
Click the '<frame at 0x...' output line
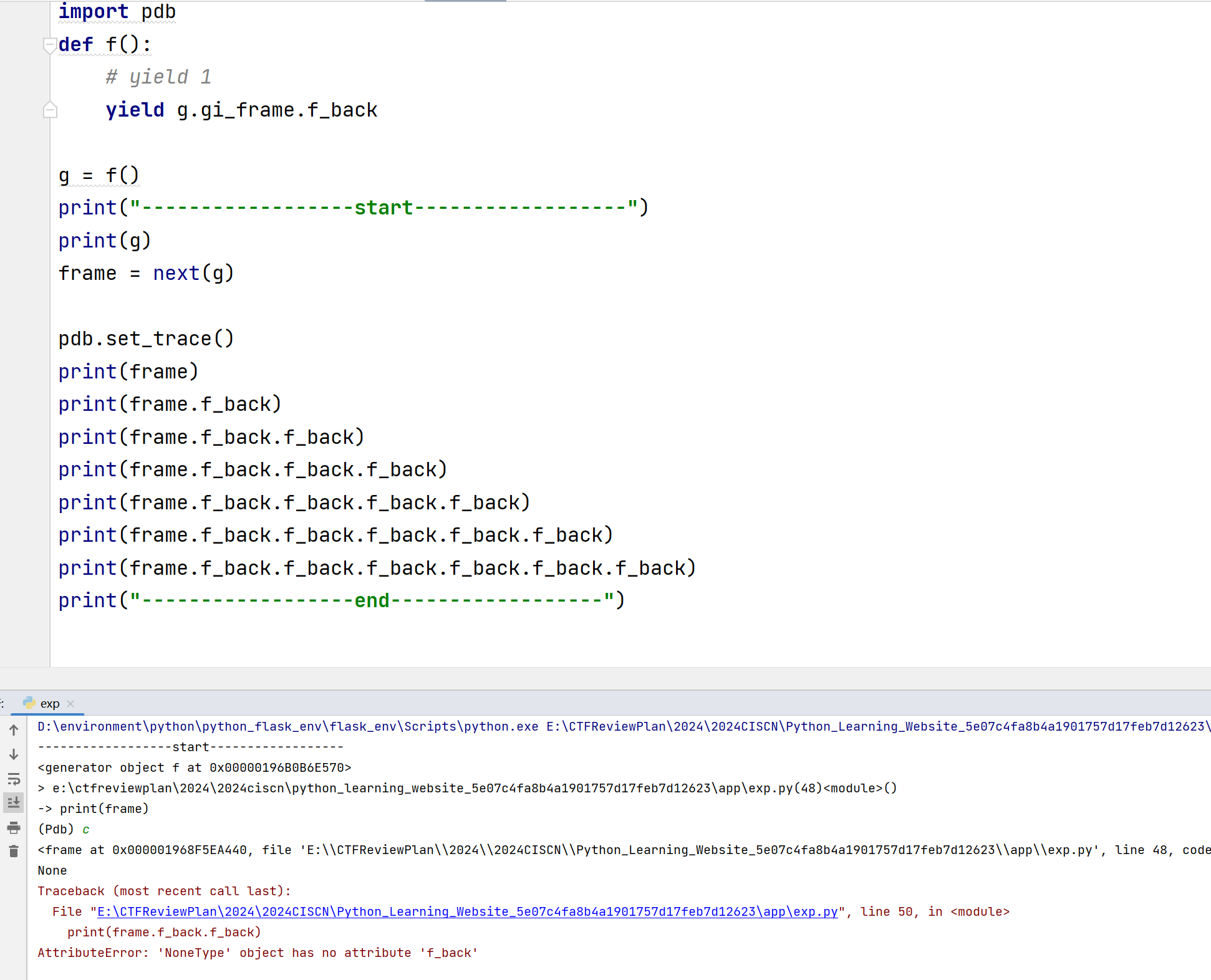point(624,850)
